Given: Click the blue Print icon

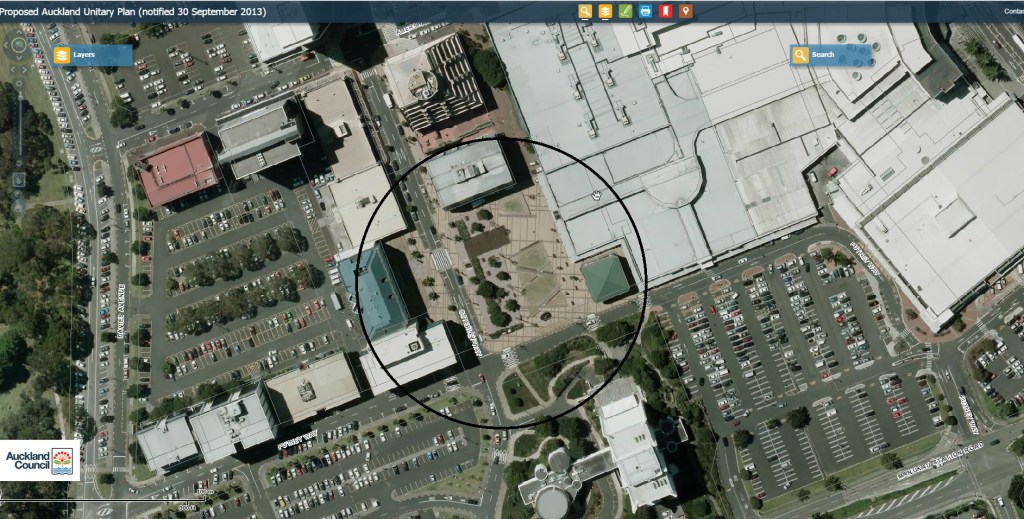Looking at the screenshot, I should point(646,11).
